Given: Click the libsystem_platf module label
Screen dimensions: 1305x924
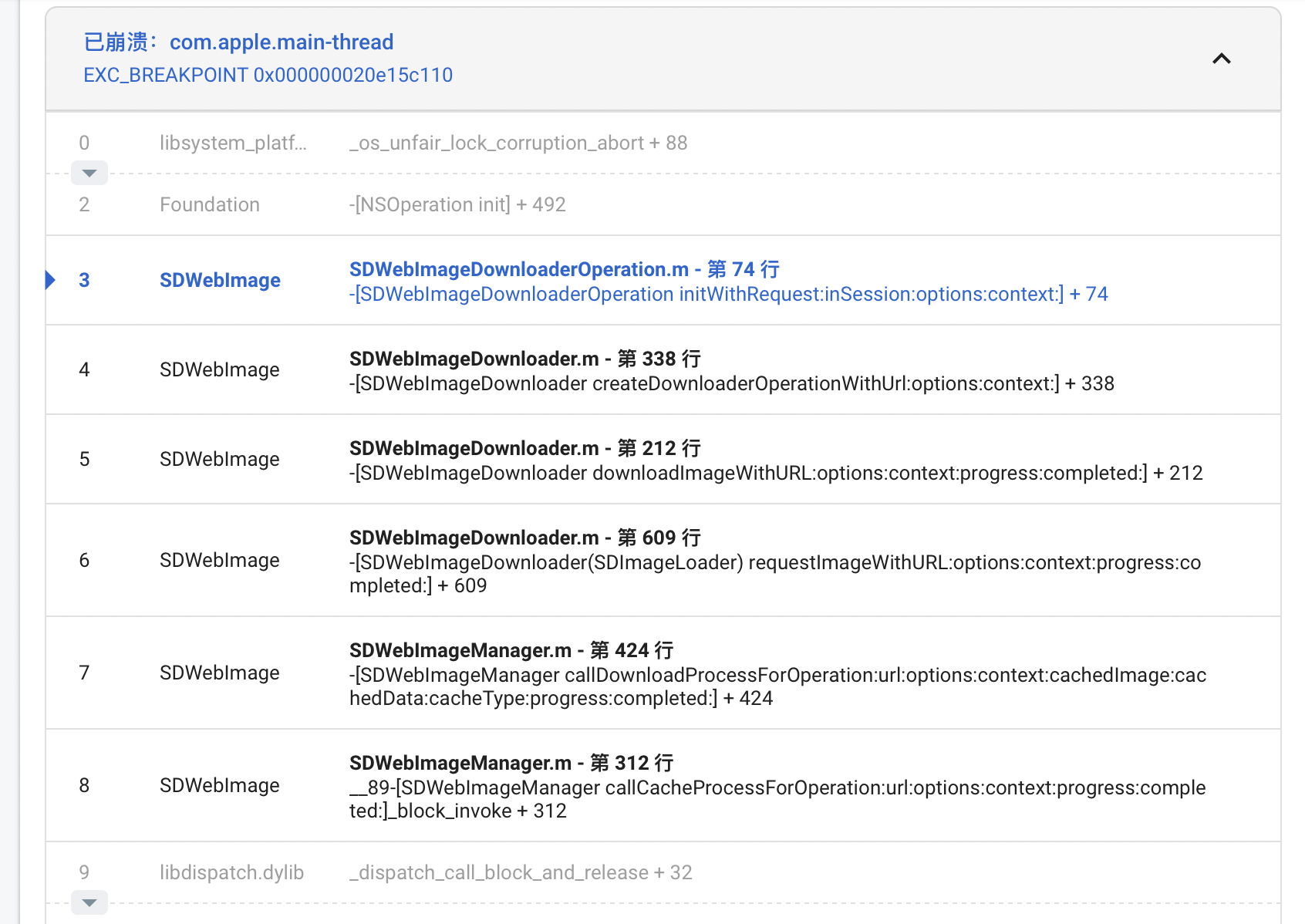Looking at the screenshot, I should click(x=233, y=143).
